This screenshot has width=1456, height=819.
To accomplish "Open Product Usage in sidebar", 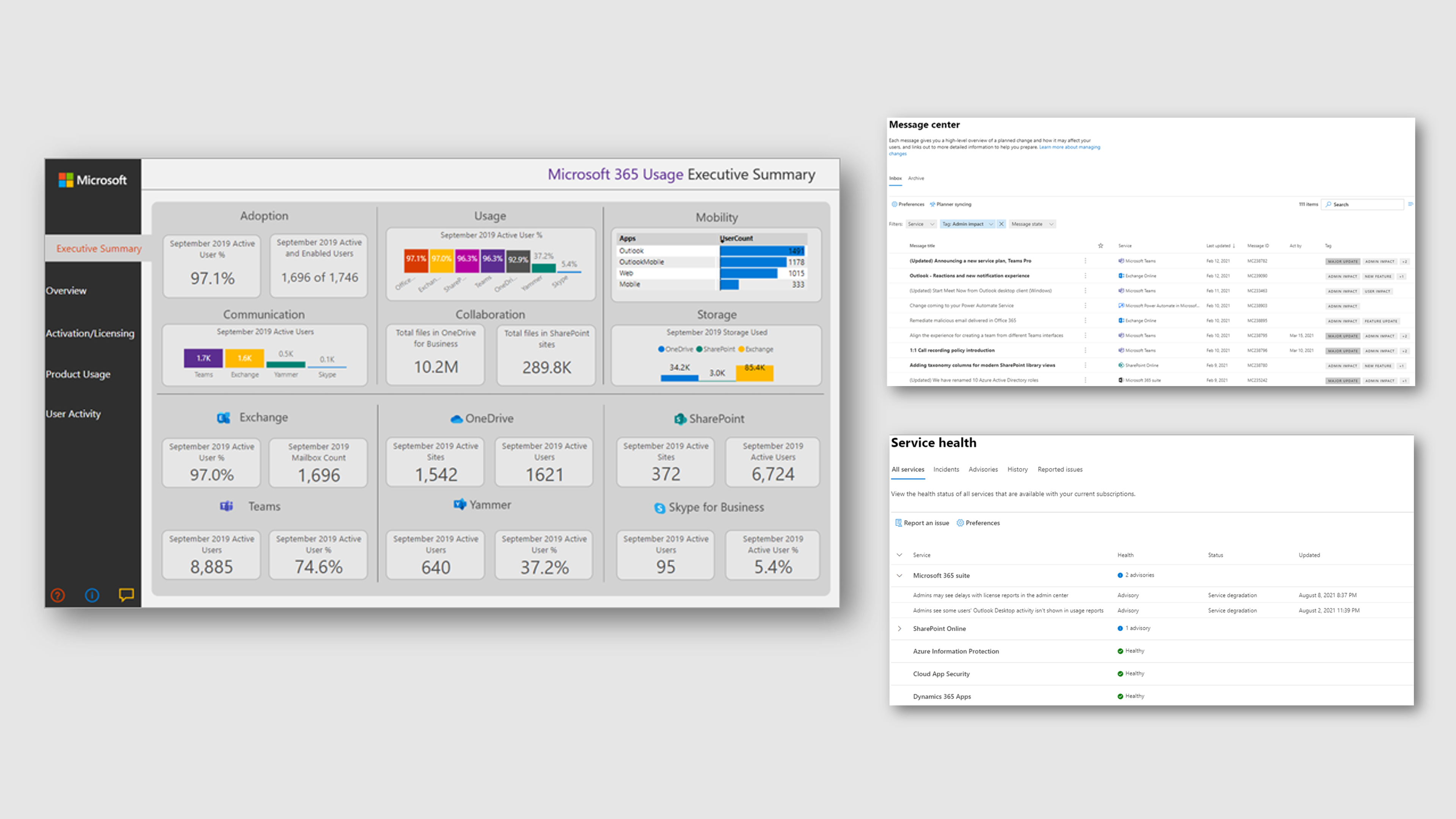I will click(x=78, y=374).
